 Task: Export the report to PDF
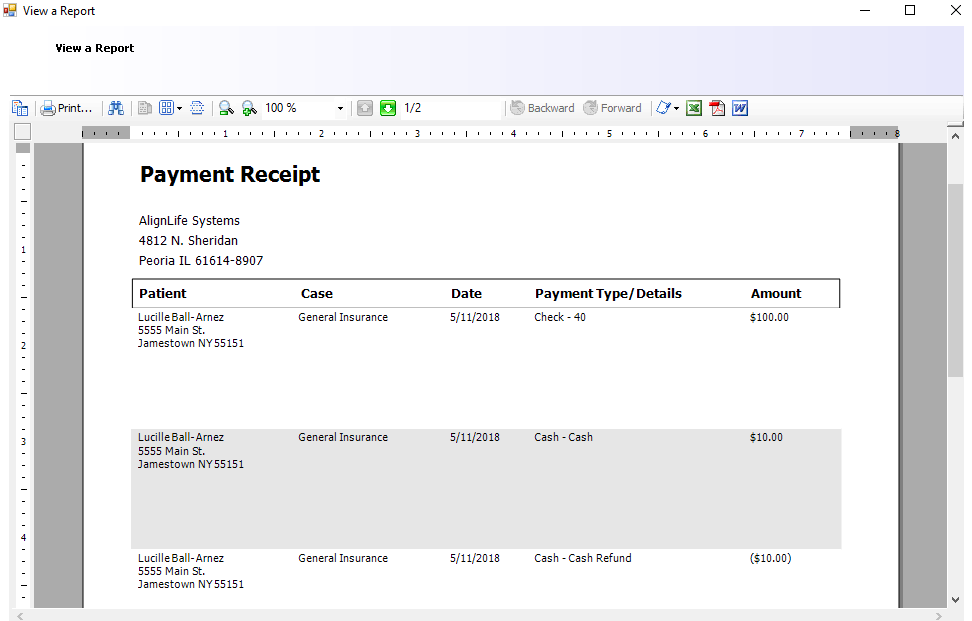(717, 108)
